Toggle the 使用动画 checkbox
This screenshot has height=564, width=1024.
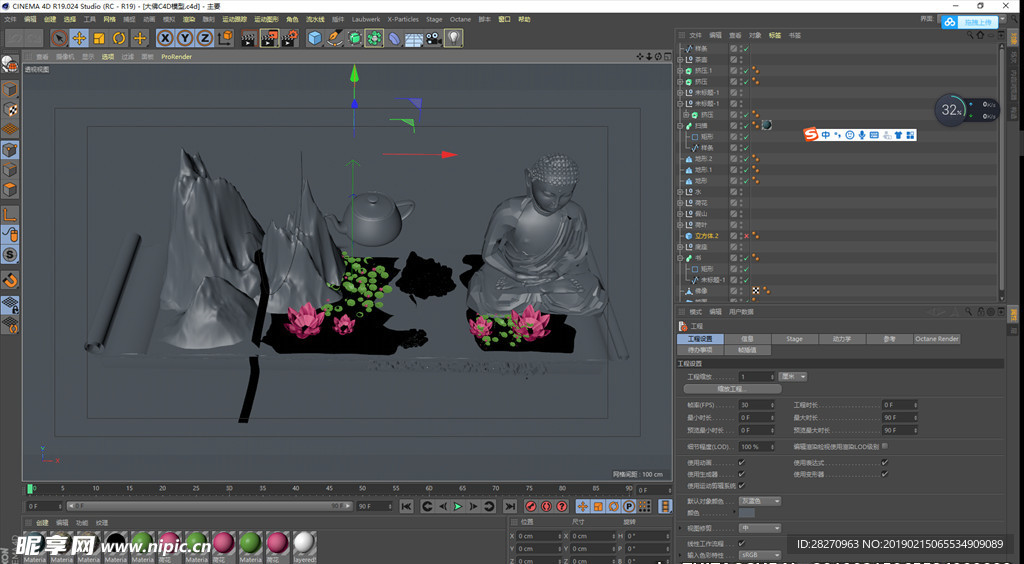741,463
